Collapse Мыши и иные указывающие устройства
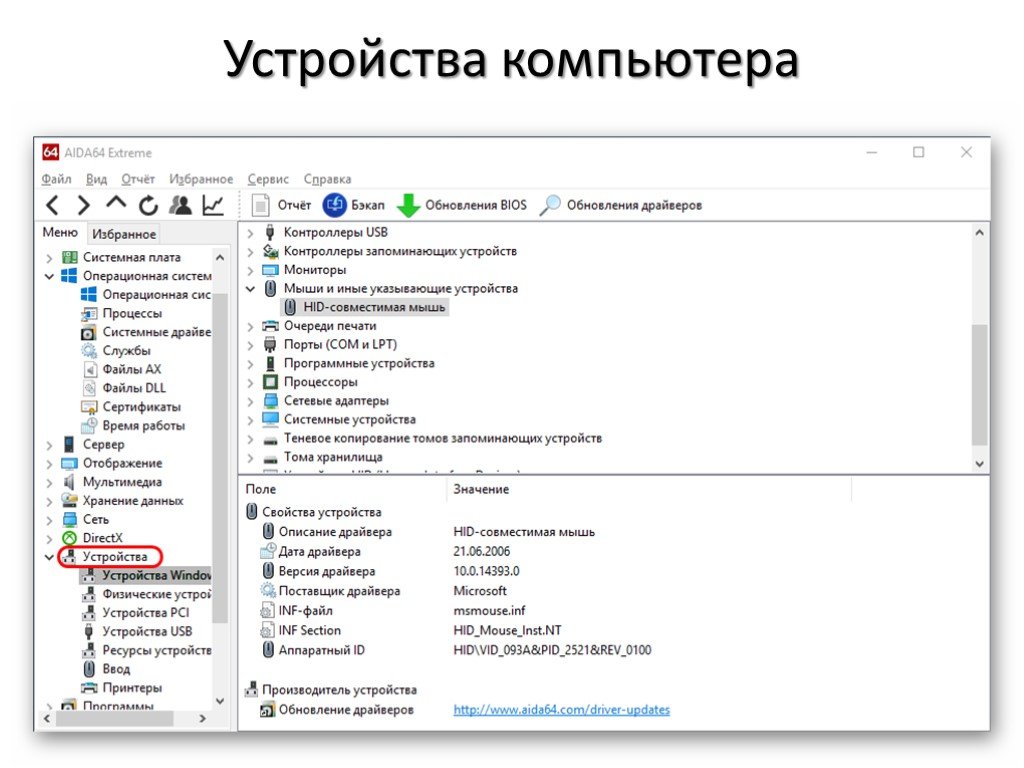The height and width of the screenshot is (768, 1024). 250,289
